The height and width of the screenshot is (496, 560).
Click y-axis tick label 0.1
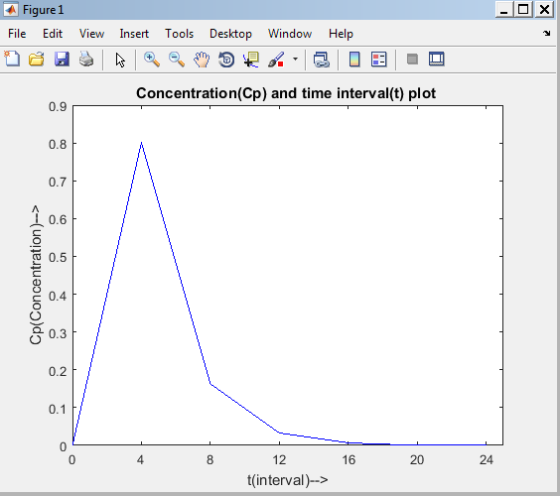(58, 409)
